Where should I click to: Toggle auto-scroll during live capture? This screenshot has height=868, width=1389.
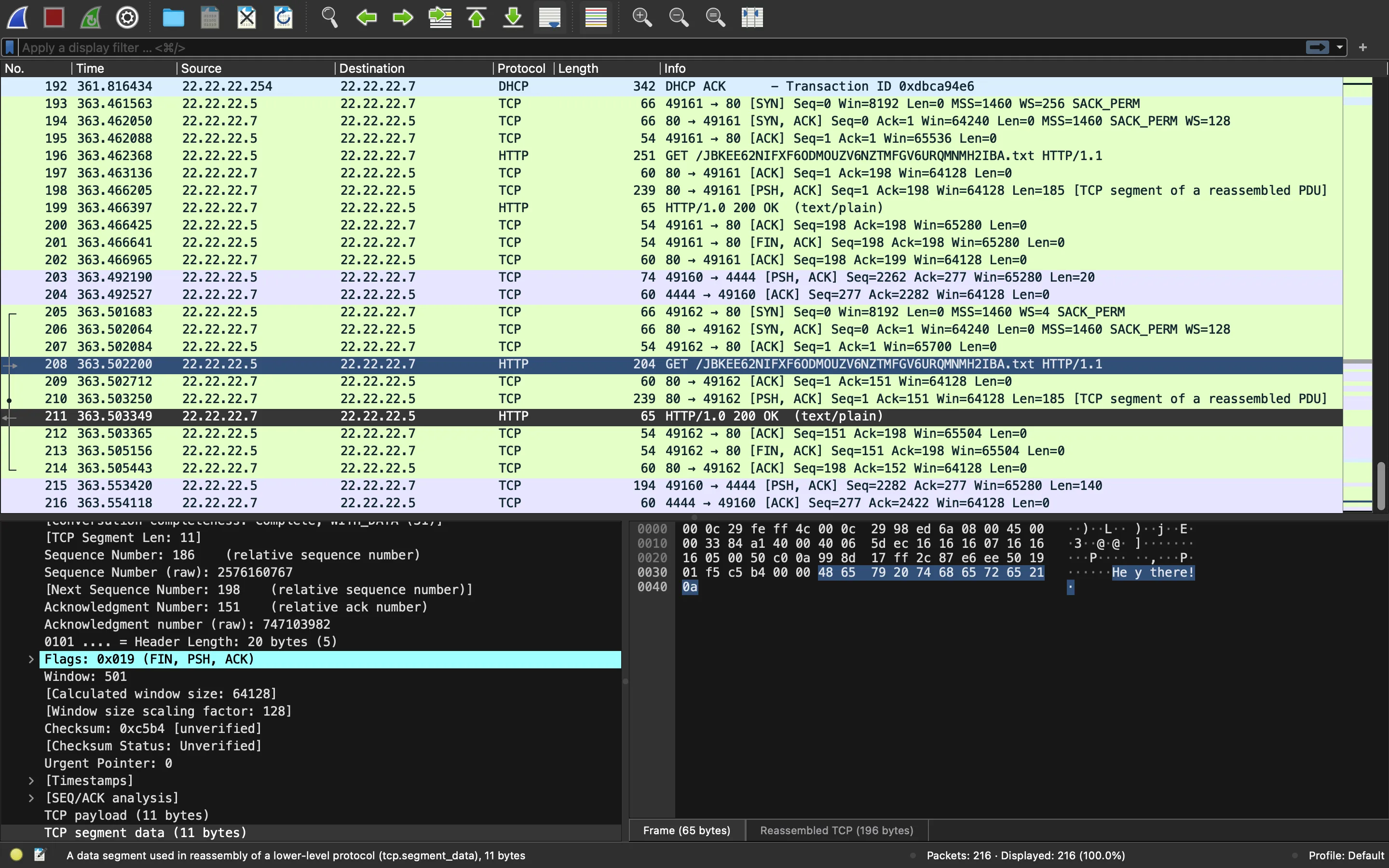click(x=550, y=17)
